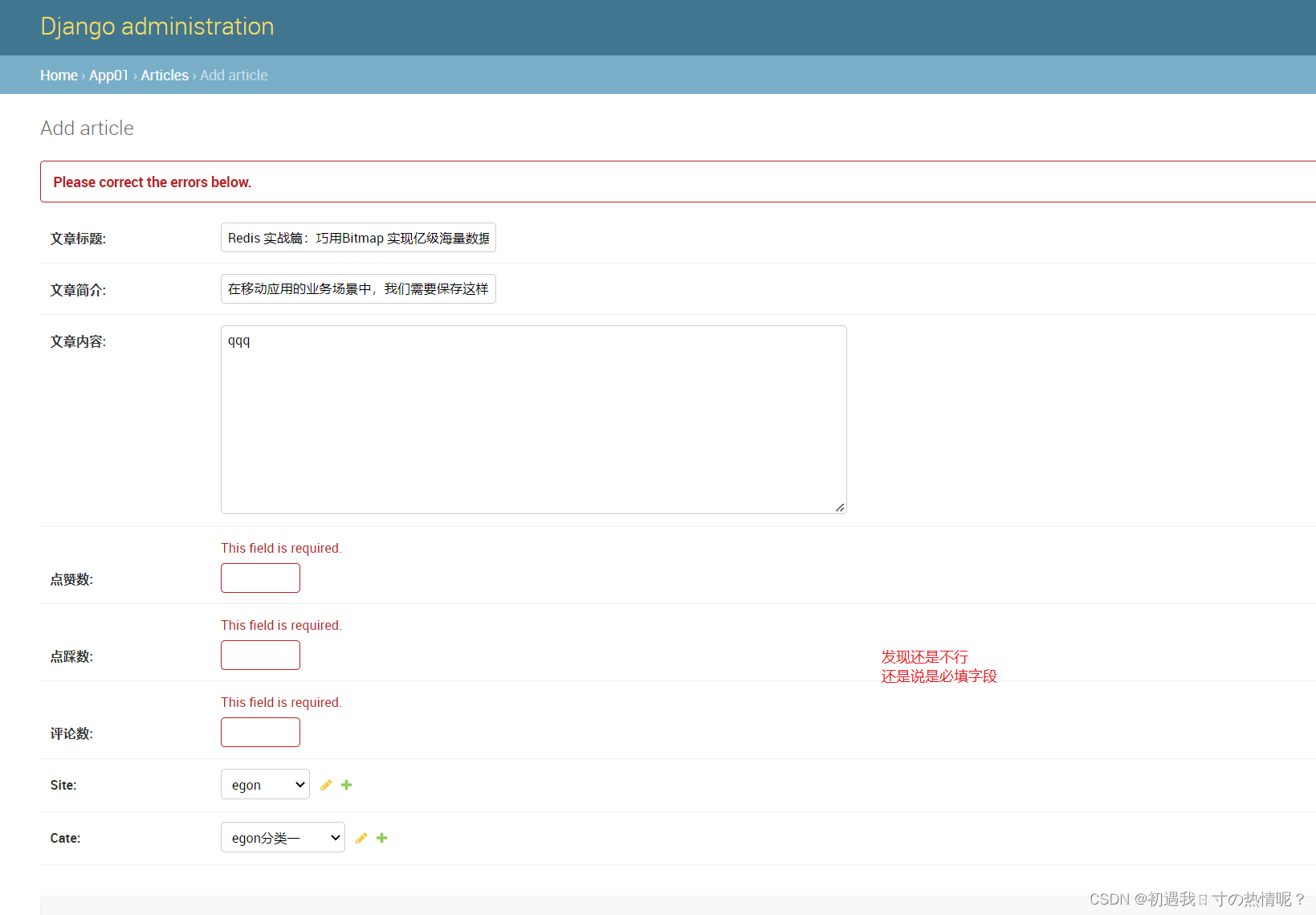Viewport: 1316px width, 915px height.
Task: Focus the 文章简介 input field
Action: pyautogui.click(x=358, y=289)
